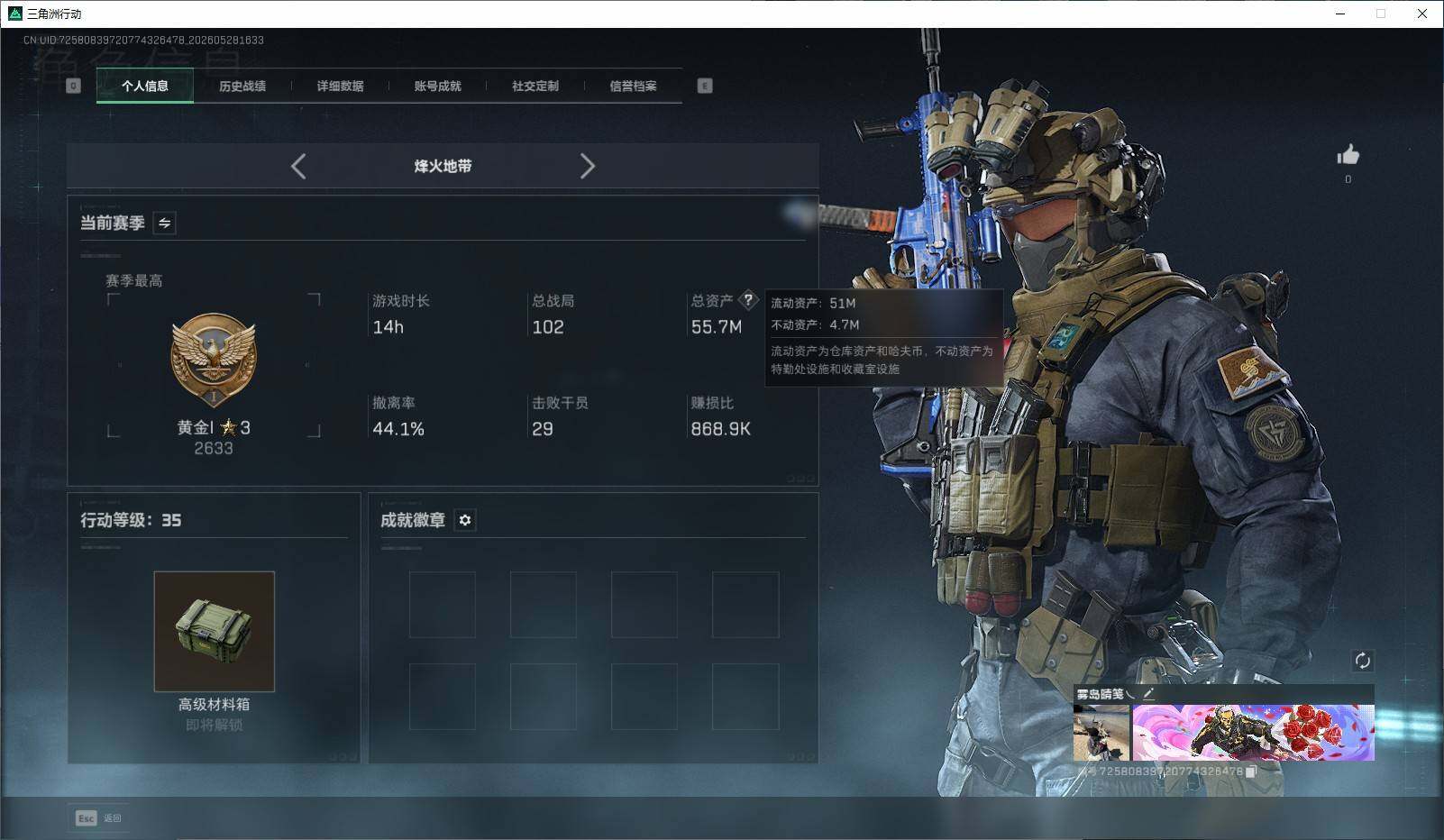Select the 社交定制 tab
This screenshot has height=840, width=1444.
(x=535, y=86)
